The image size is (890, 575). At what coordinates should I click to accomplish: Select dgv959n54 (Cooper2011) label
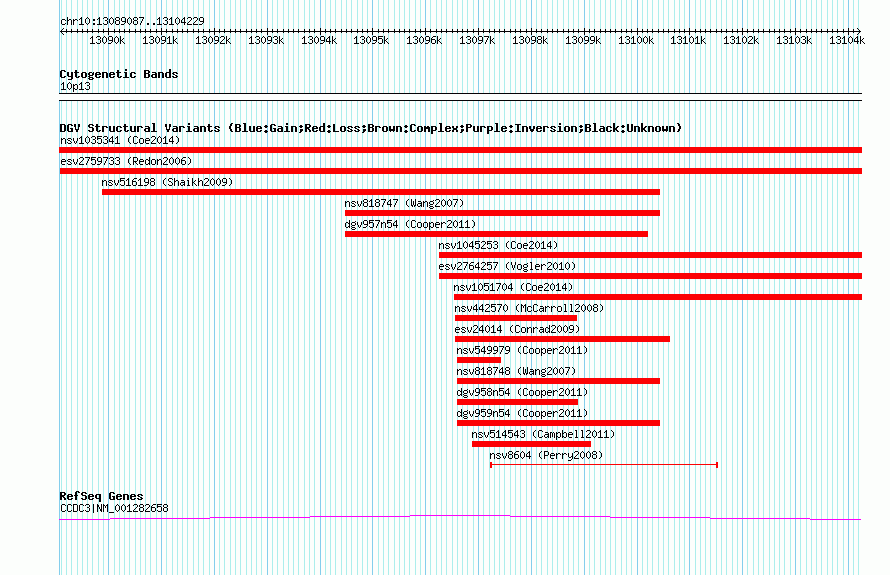point(522,413)
